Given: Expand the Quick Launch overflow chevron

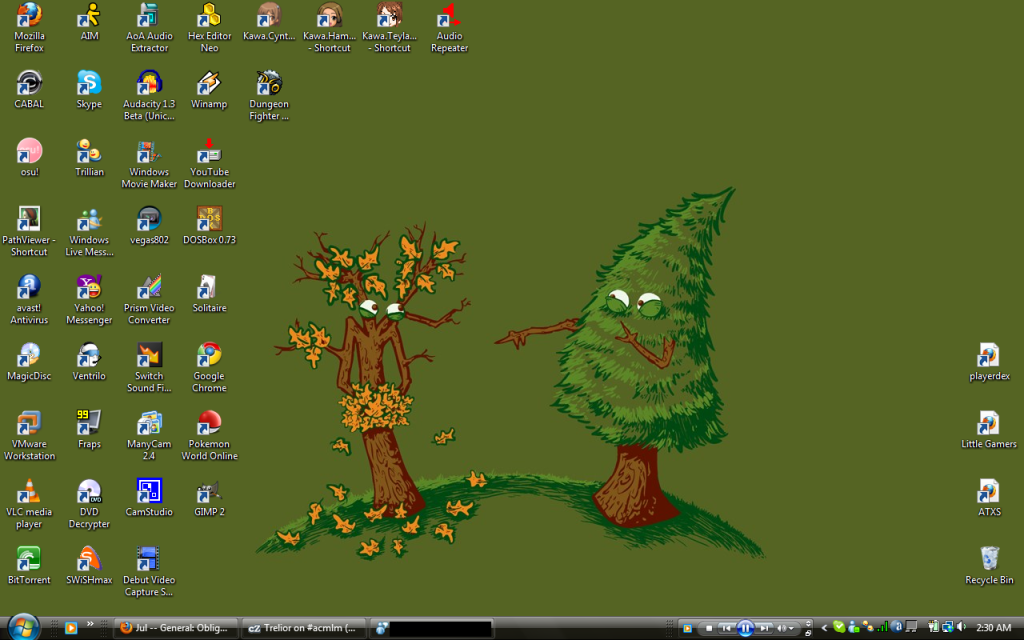Looking at the screenshot, I should (x=90, y=624).
